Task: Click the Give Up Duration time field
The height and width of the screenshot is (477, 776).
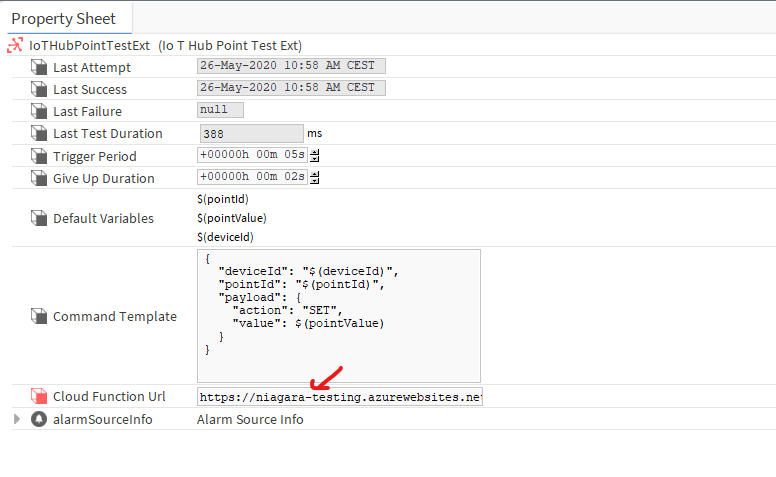Action: point(252,178)
